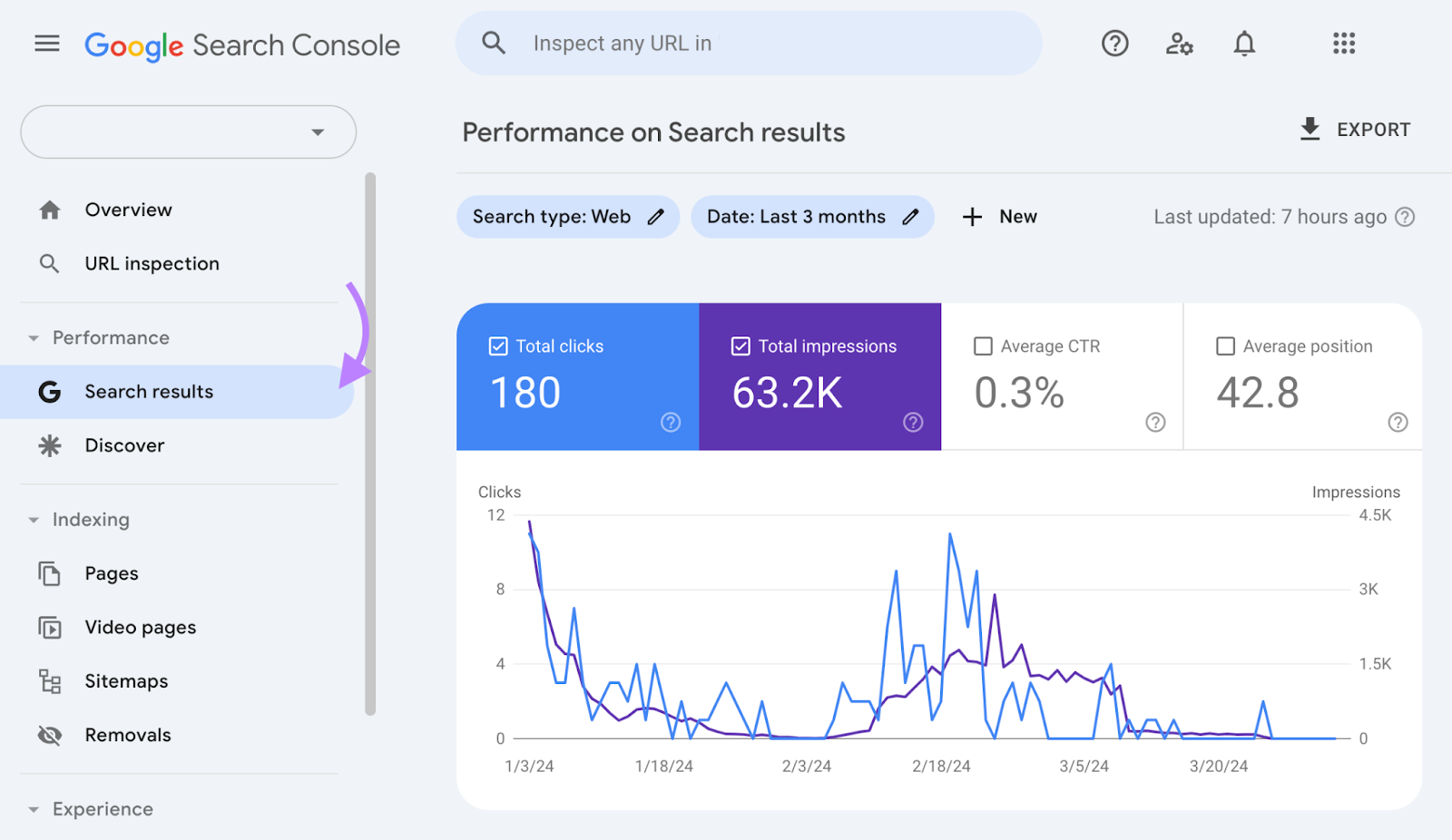Enable the Average CTR metric

click(x=983, y=346)
